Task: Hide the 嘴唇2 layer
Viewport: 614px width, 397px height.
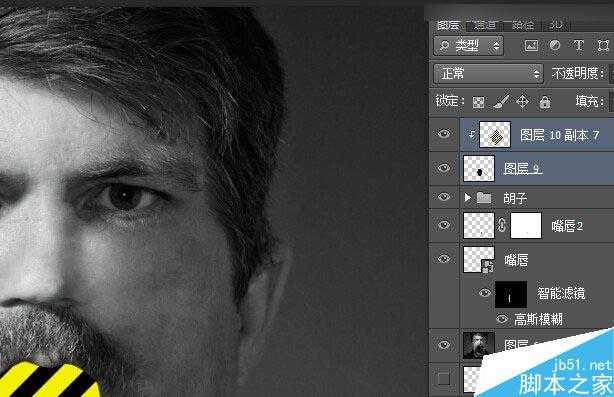Action: pyautogui.click(x=444, y=225)
